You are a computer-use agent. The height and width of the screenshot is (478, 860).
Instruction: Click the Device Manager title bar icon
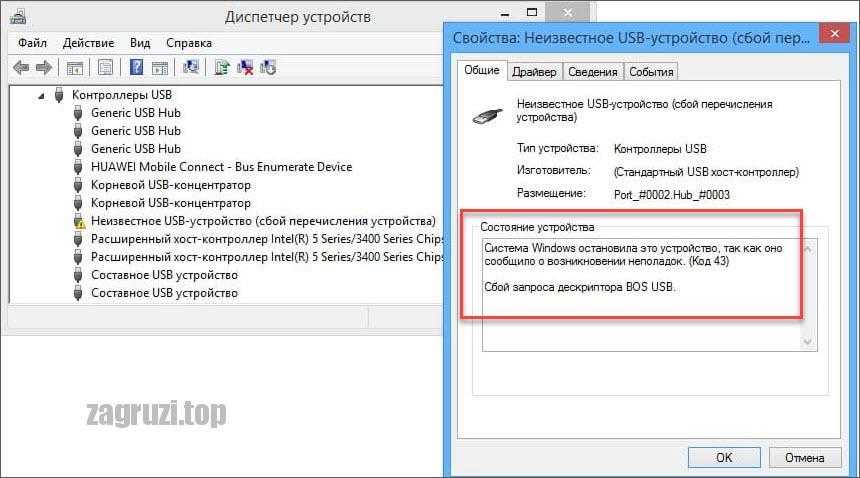coord(18,17)
